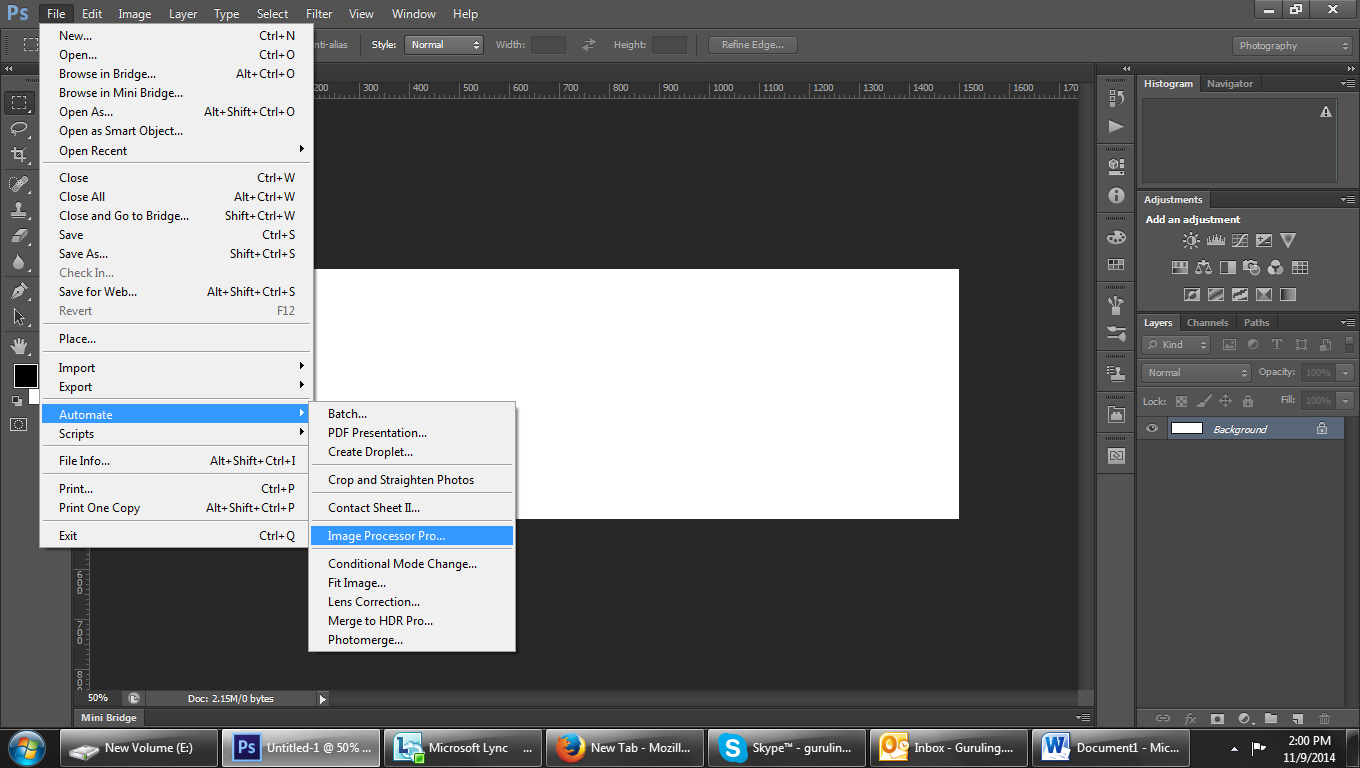This screenshot has width=1360, height=768.
Task: Select the Lasso tool in the toolbox
Action: click(19, 128)
